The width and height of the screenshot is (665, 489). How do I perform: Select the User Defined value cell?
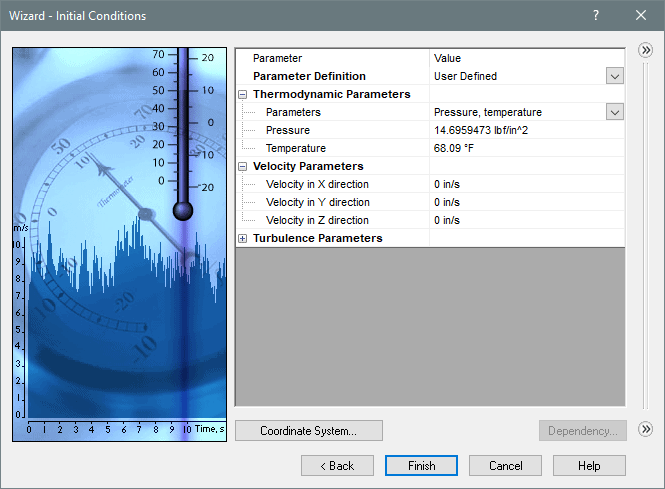[x=518, y=76]
